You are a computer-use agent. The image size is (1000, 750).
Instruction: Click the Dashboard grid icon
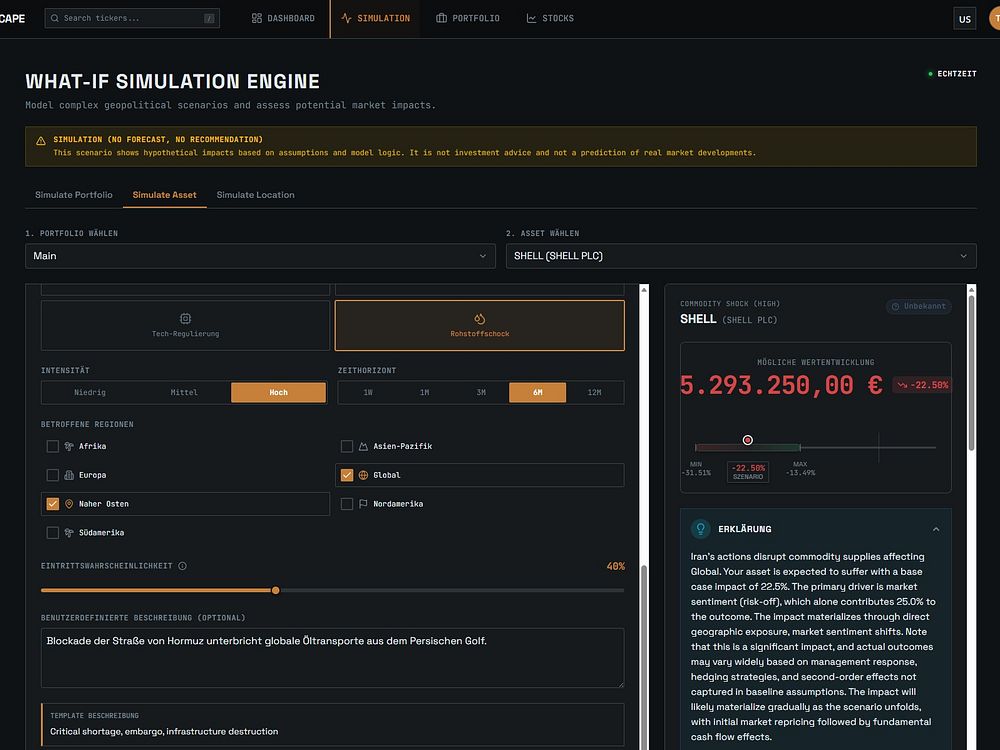tap(256, 18)
